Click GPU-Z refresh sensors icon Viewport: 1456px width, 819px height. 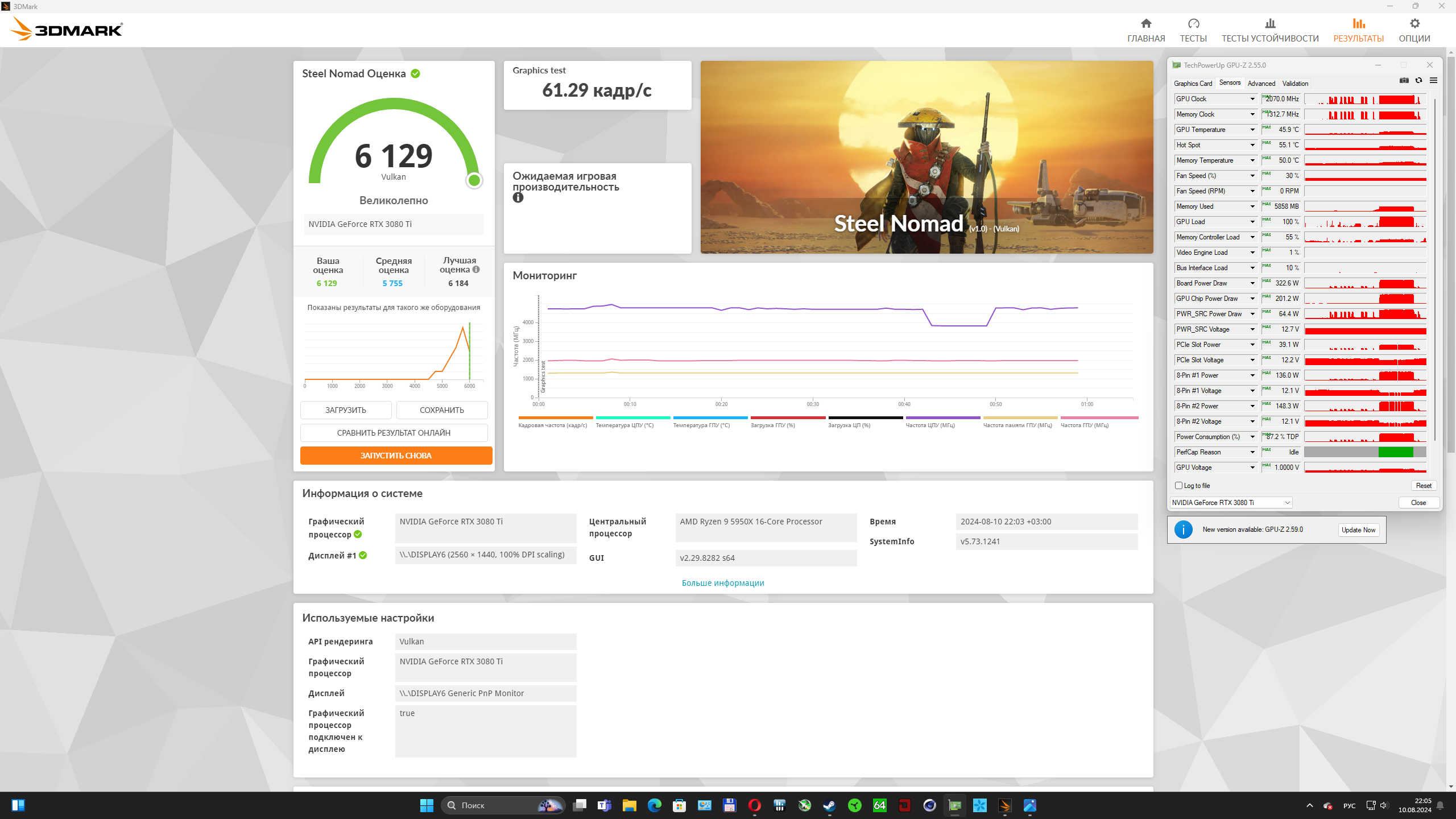pyautogui.click(x=1418, y=81)
